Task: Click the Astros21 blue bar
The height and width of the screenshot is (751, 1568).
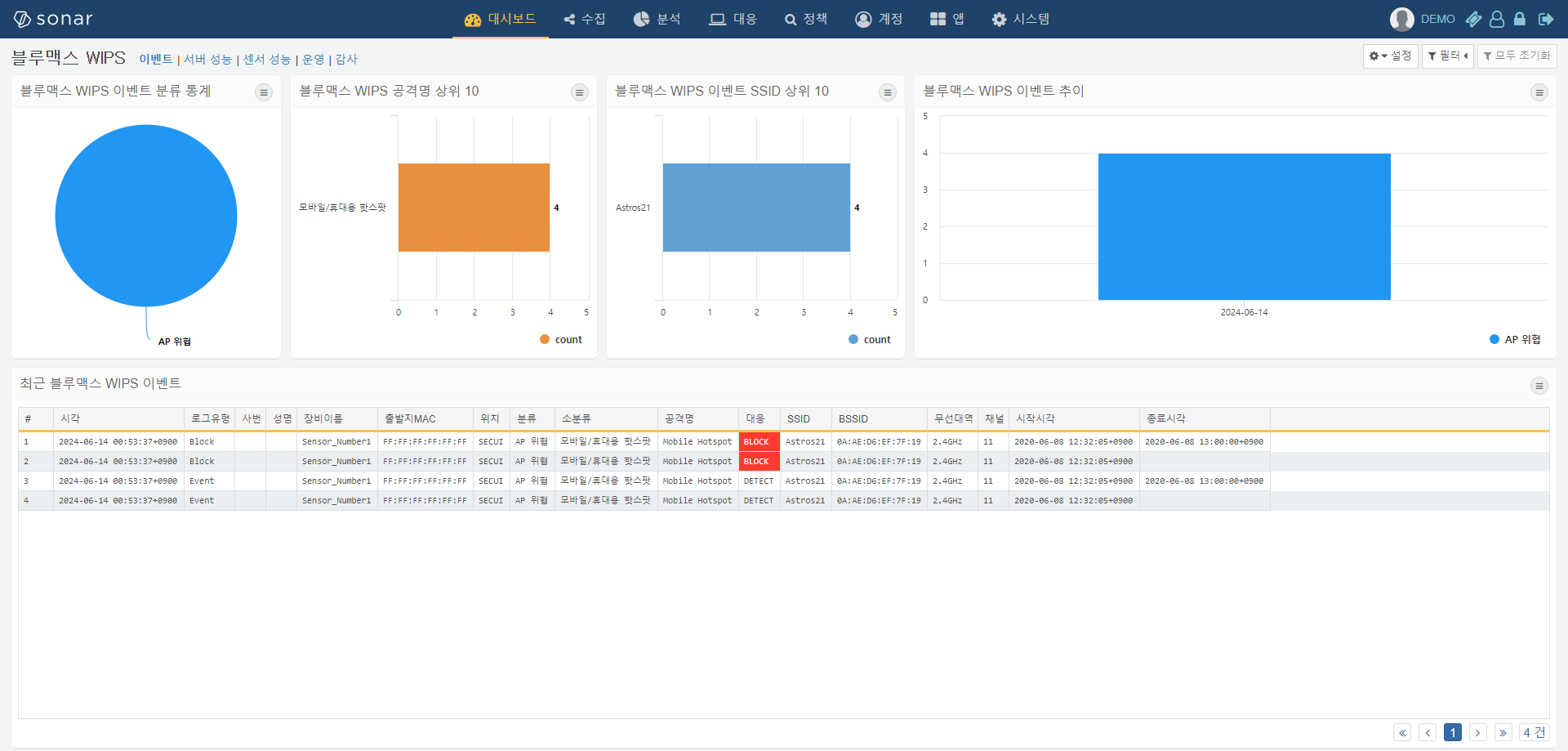Action: pos(756,208)
